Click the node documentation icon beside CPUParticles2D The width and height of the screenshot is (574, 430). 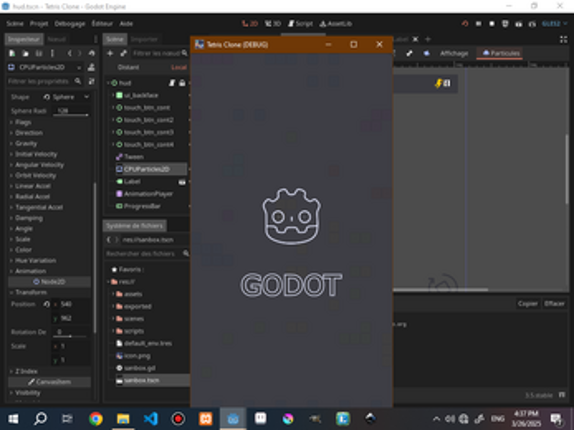pos(91,67)
